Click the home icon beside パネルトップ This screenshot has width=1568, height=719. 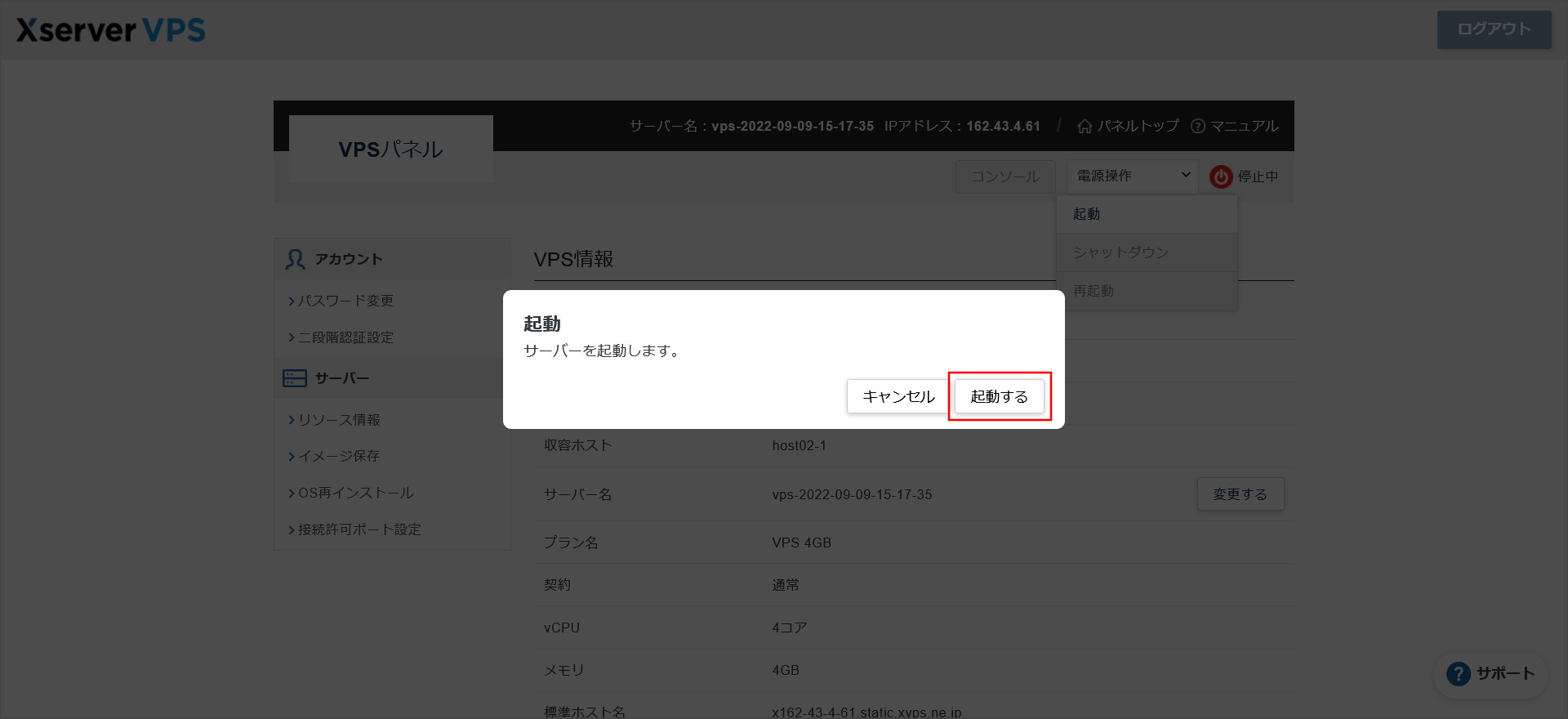tap(1085, 126)
